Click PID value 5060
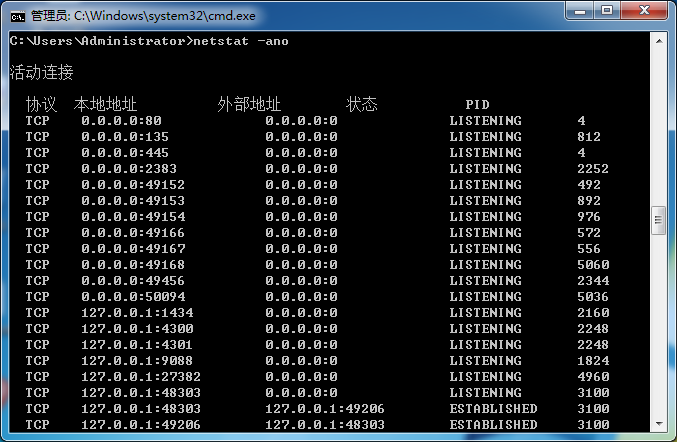This screenshot has height=442, width=677. coord(593,265)
